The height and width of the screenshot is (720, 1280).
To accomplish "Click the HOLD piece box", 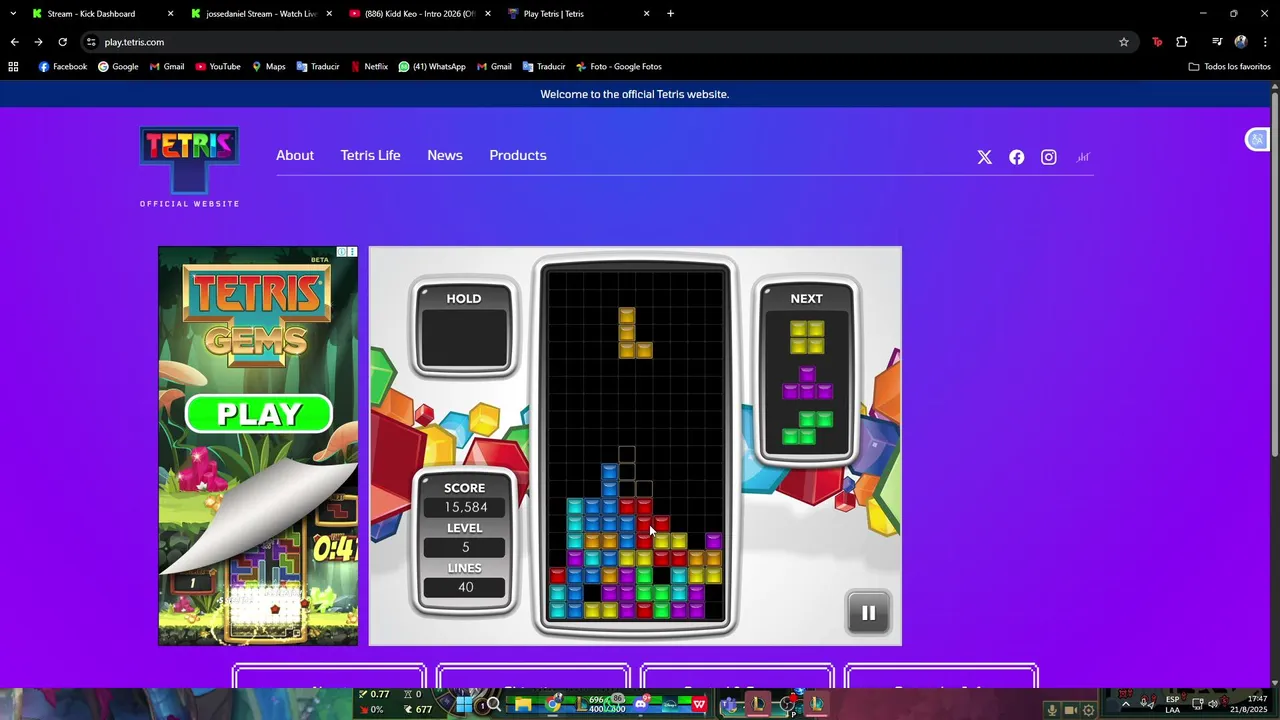I will (x=464, y=328).
